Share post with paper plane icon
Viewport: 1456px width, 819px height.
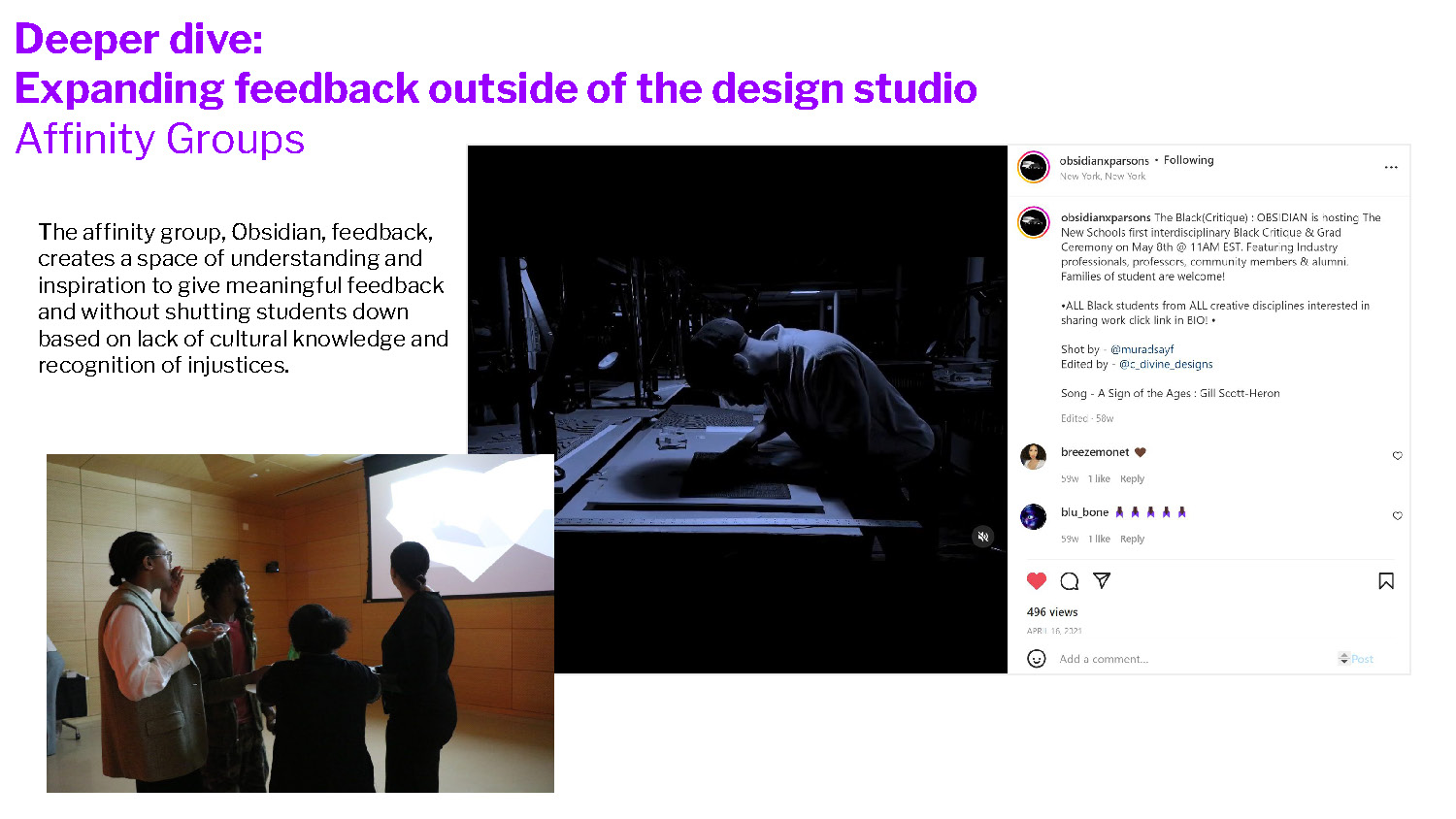pyautogui.click(x=1102, y=580)
